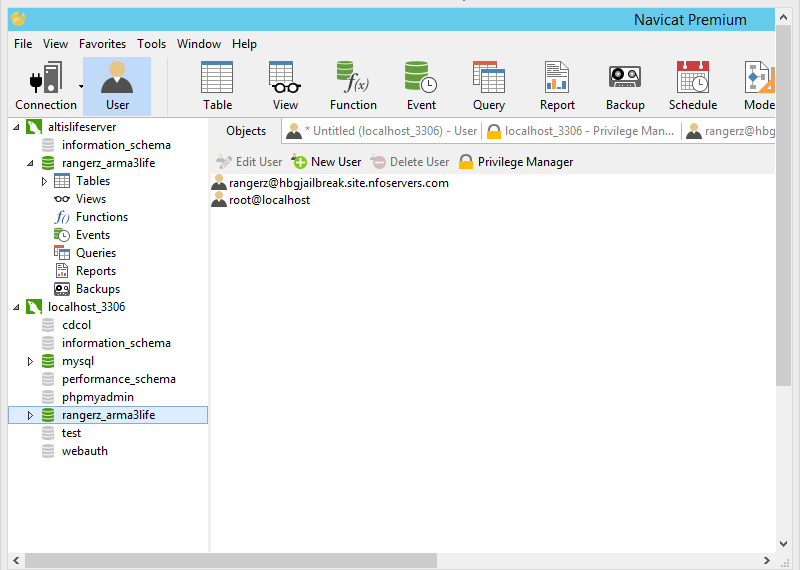The image size is (800, 570).
Task: Switch to the rangerz@hbg user tab
Action: [730, 131]
